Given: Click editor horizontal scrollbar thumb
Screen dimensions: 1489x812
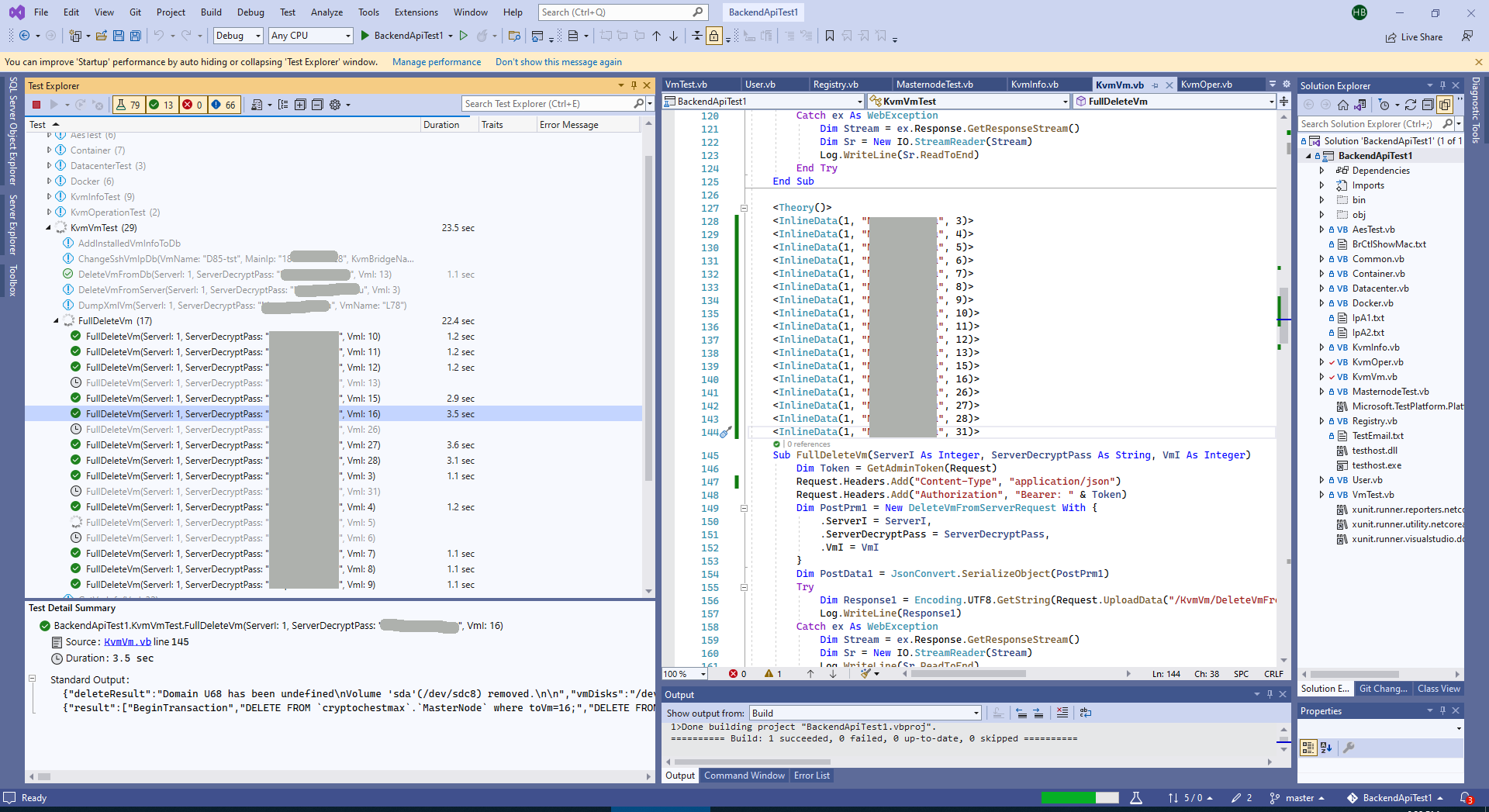Looking at the screenshot, I should pyautogui.click(x=968, y=674).
